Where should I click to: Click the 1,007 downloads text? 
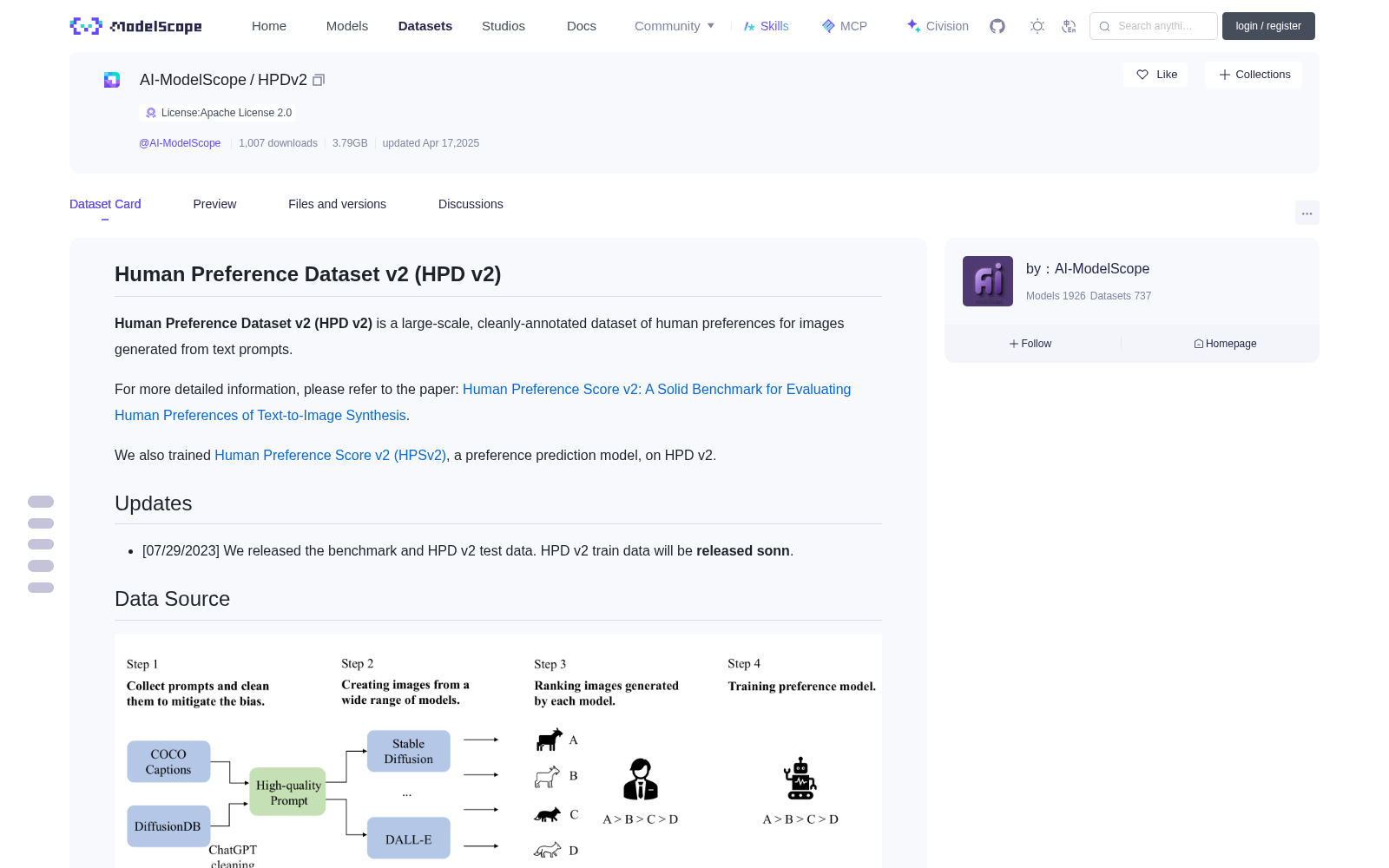[x=278, y=143]
